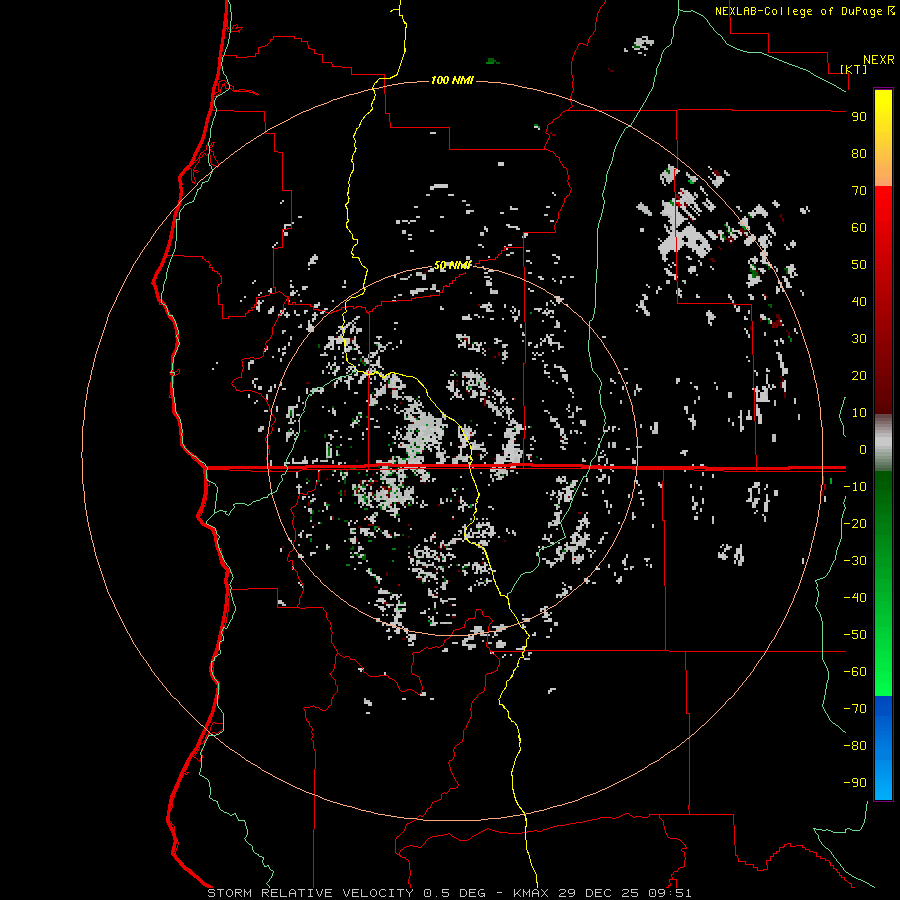This screenshot has width=900, height=900.
Task: Click the -20 value on velocity scale
Action: point(855,523)
